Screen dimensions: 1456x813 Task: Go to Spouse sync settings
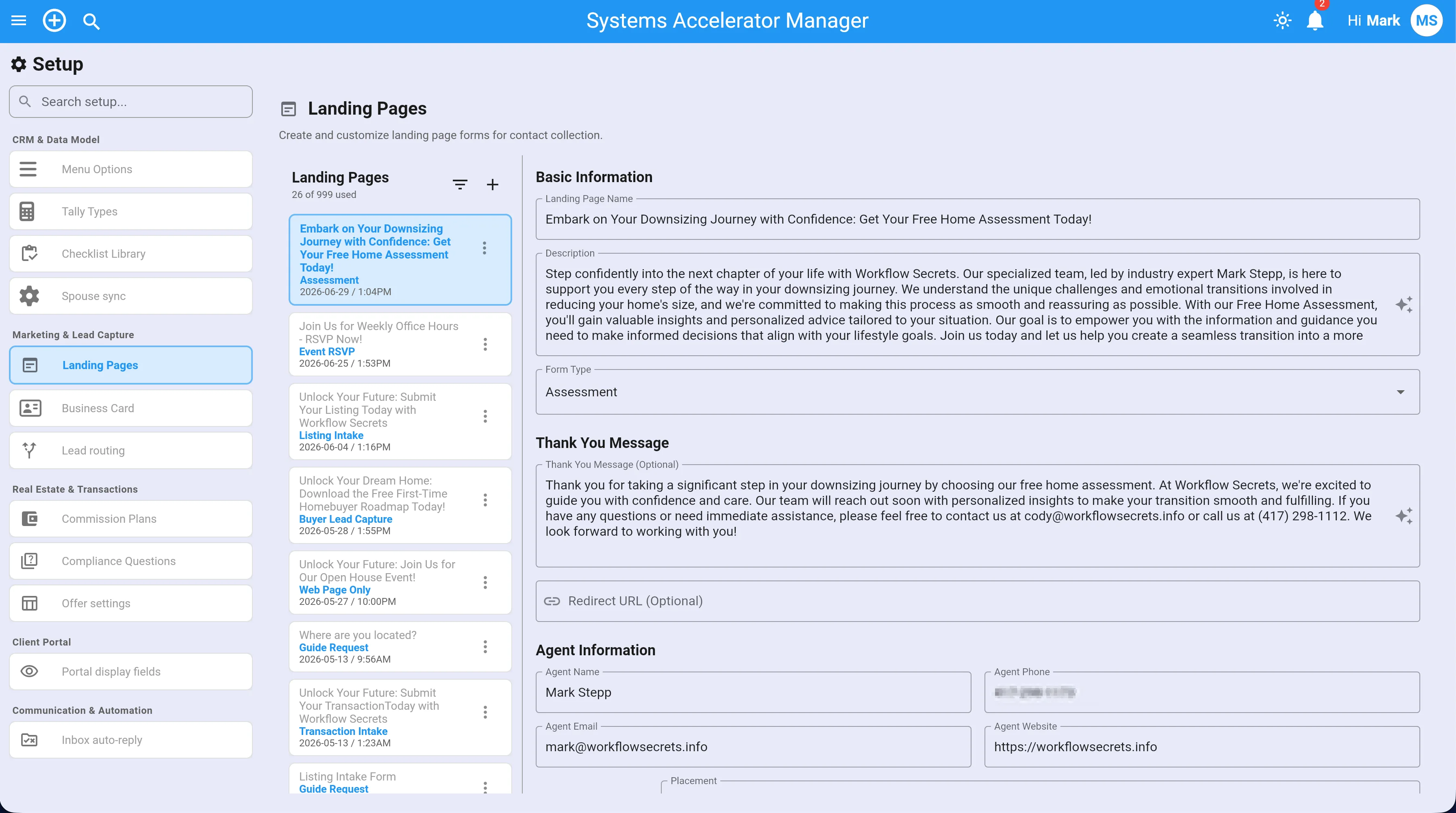coord(130,296)
